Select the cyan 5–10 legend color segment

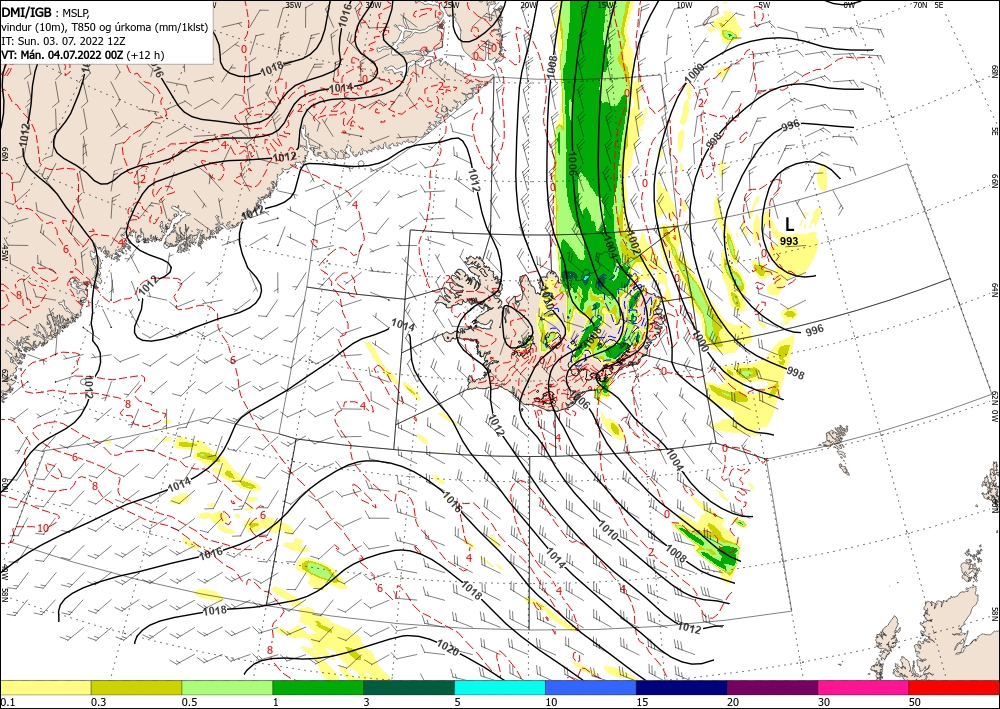click(x=500, y=687)
